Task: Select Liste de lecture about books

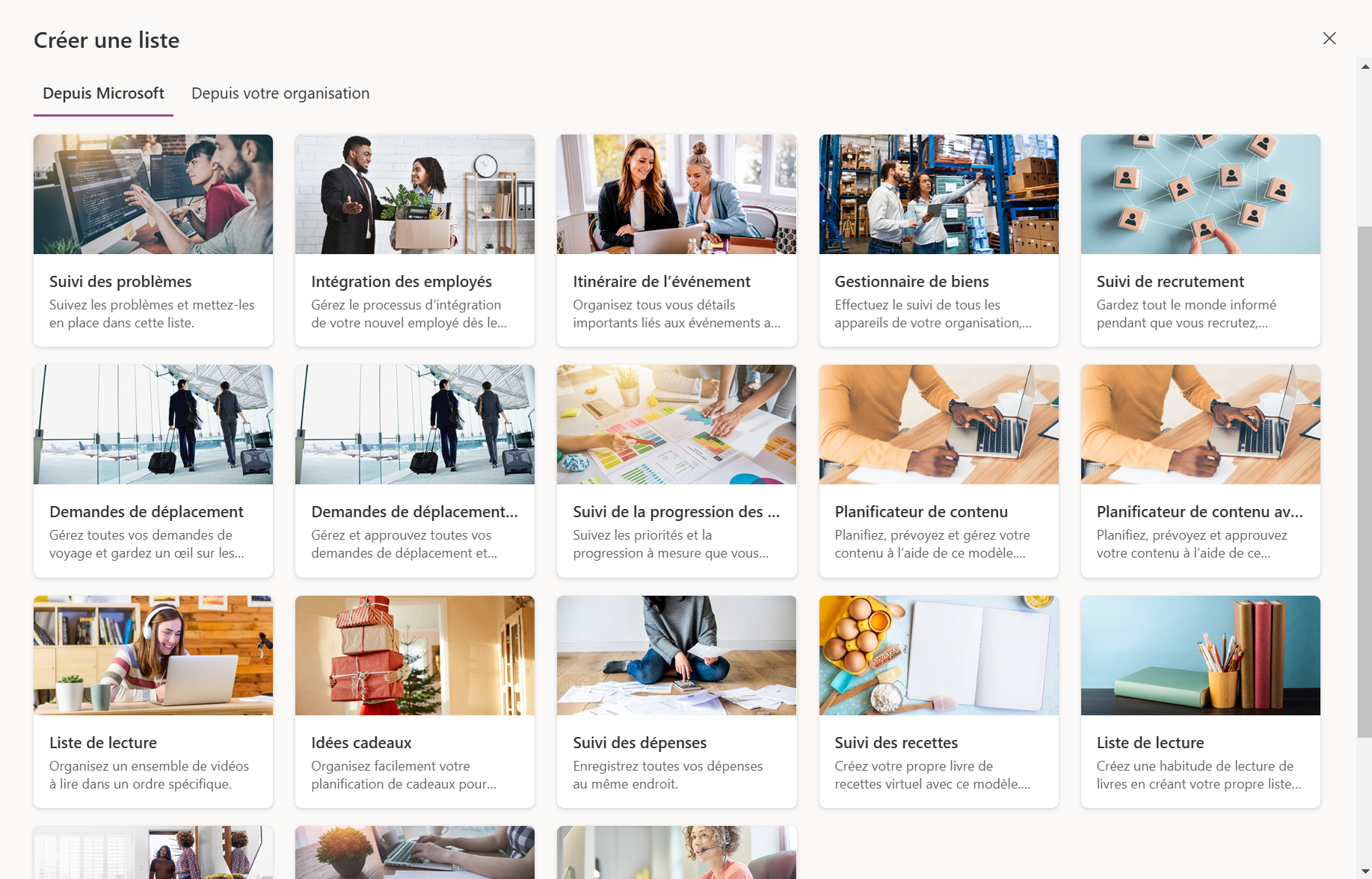Action: coord(1150,743)
